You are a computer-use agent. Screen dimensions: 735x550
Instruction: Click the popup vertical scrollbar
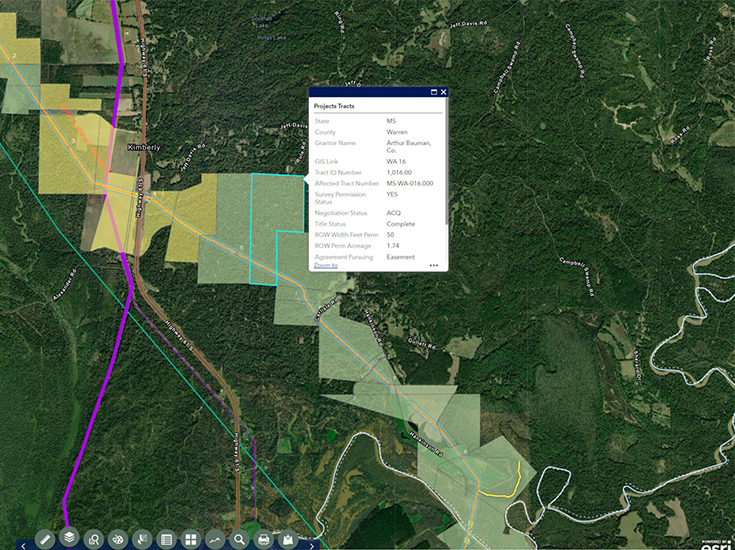[446, 162]
